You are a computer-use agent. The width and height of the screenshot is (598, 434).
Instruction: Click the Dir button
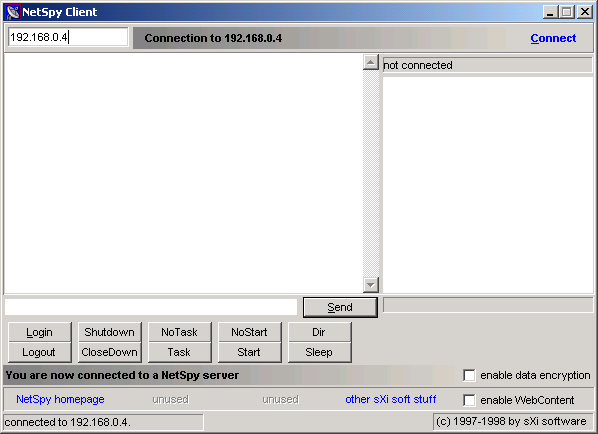click(x=319, y=332)
